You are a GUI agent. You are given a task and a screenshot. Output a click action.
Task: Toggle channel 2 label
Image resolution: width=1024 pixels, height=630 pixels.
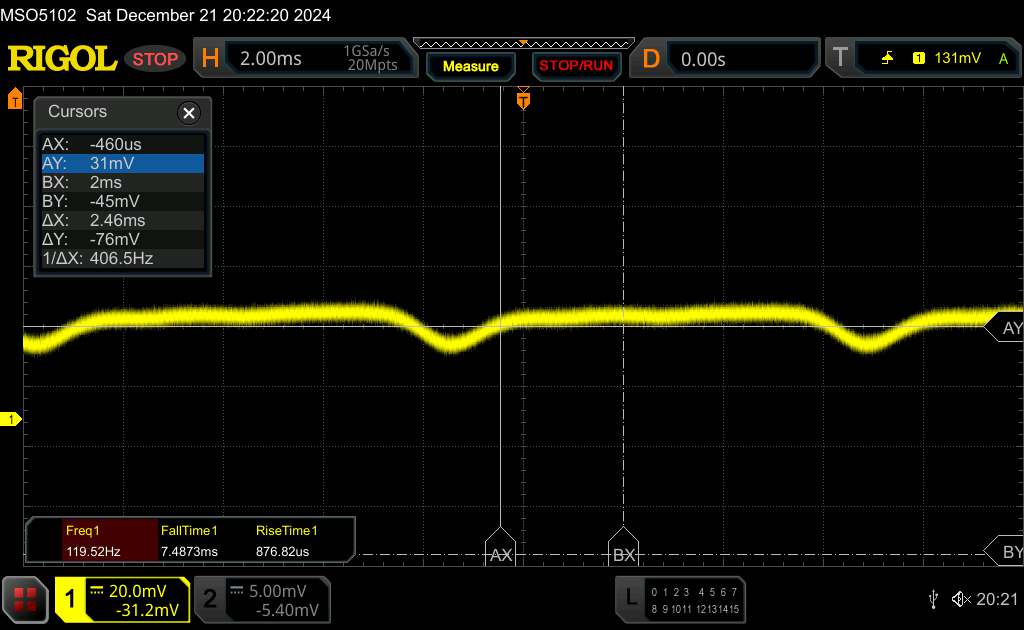point(210,599)
